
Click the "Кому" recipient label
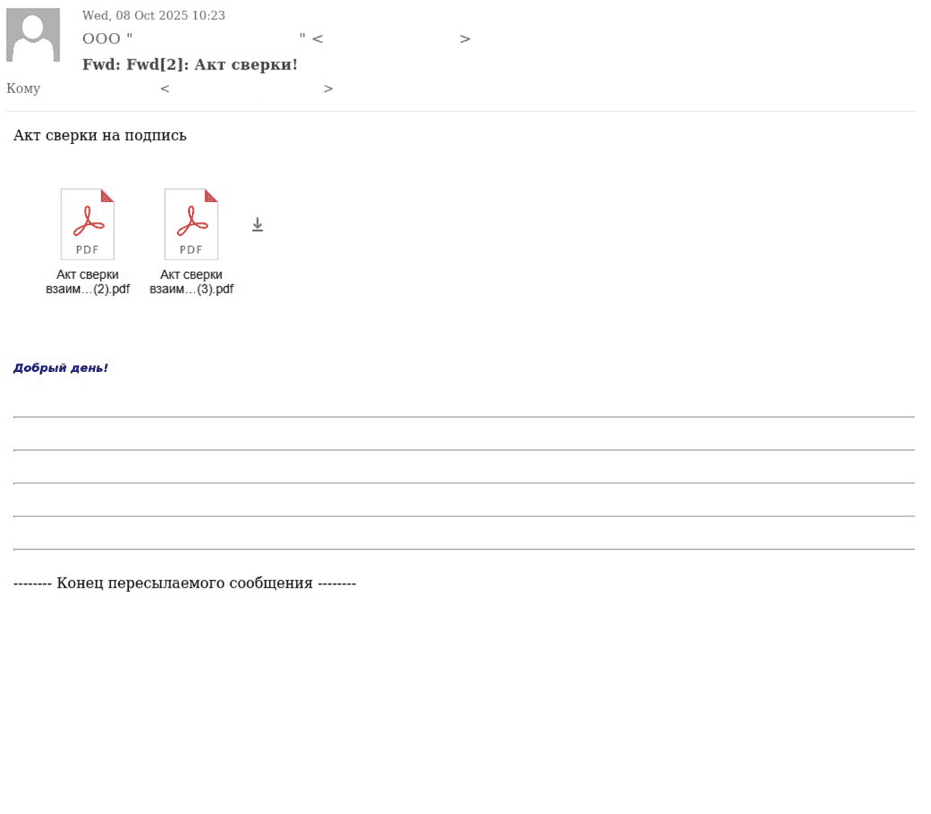pos(23,89)
